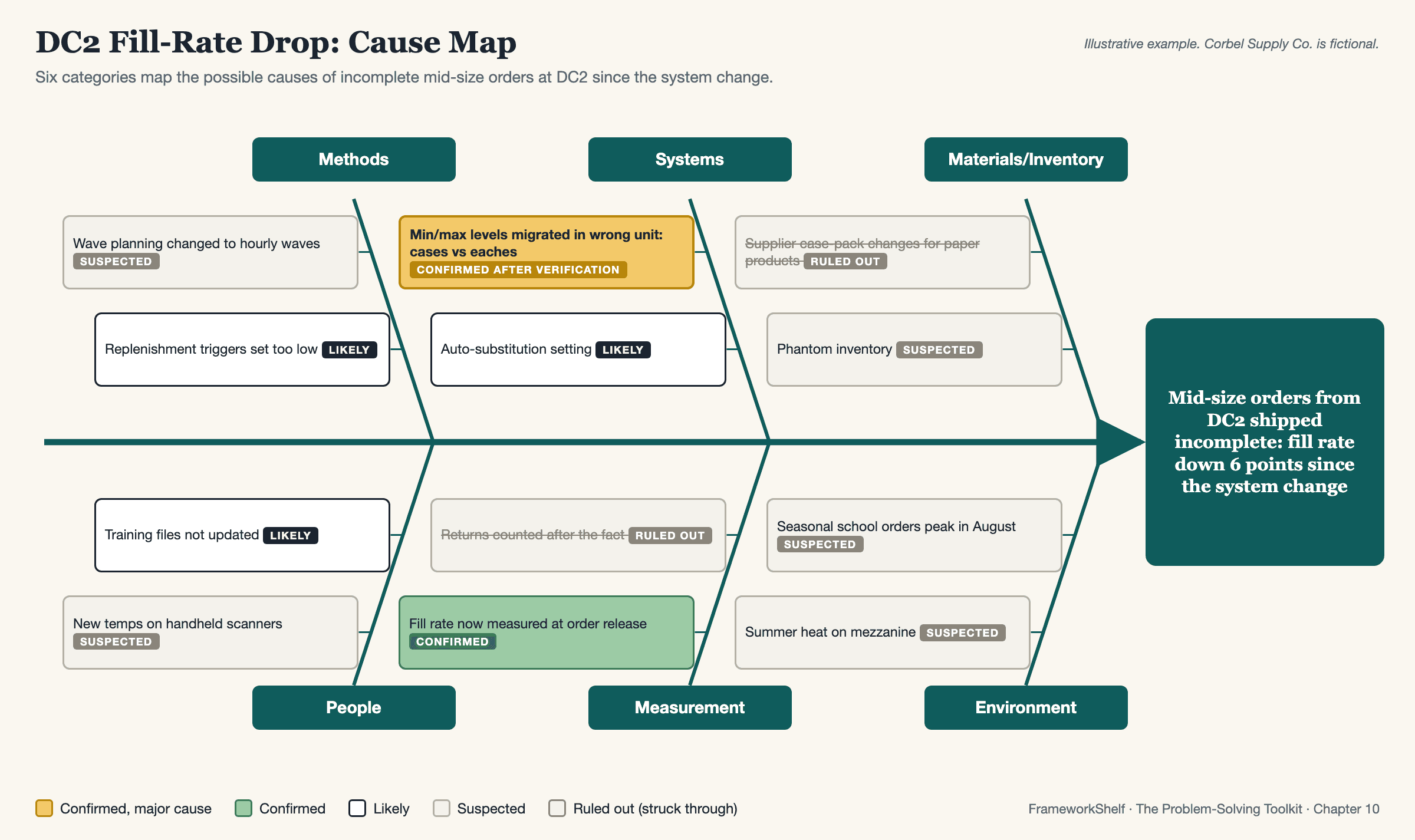This screenshot has width=1415, height=840.
Task: Select the 'Replenishment triggers set too low' cause
Action: click(x=242, y=350)
